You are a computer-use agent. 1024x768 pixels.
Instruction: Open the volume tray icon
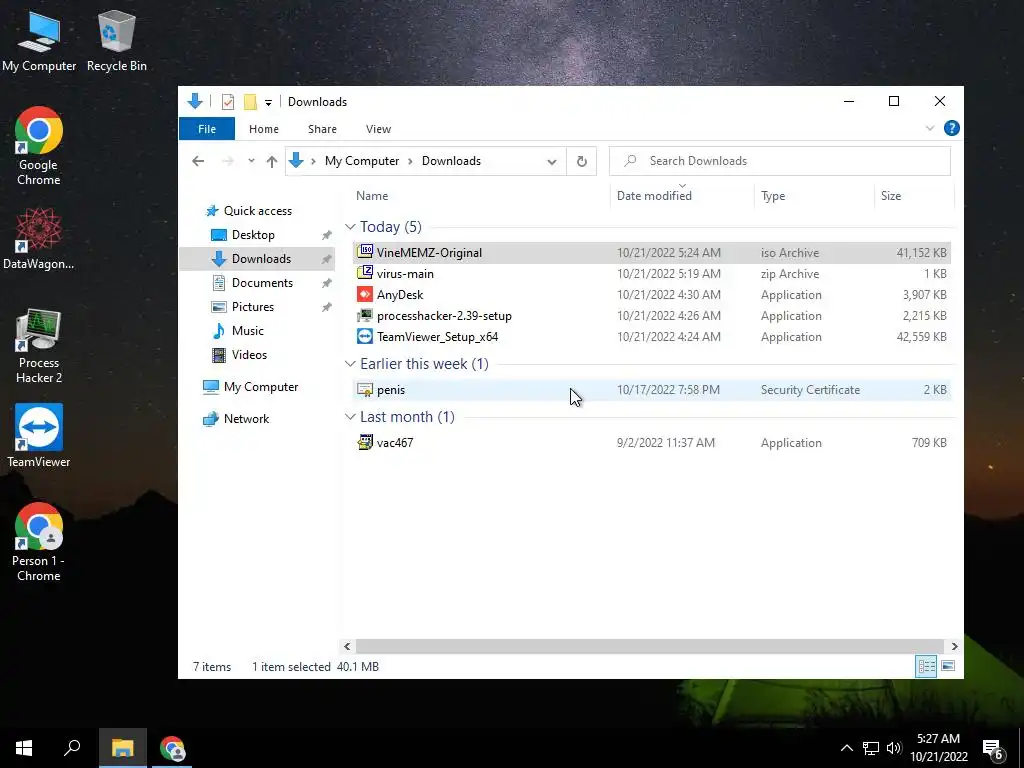(894, 748)
